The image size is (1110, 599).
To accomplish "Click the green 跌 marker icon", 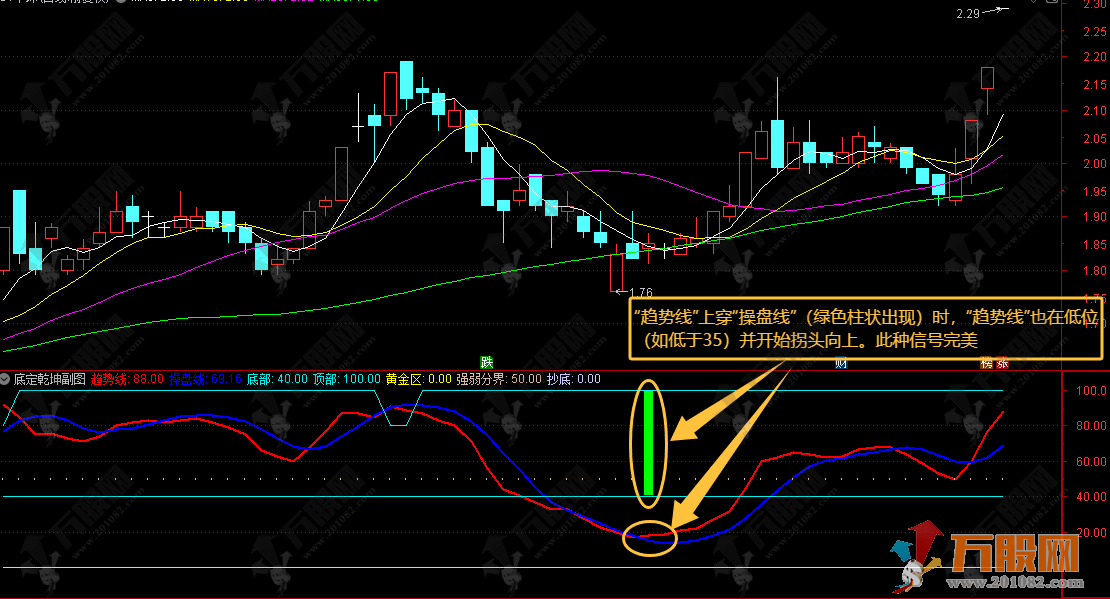I will pyautogui.click(x=487, y=362).
